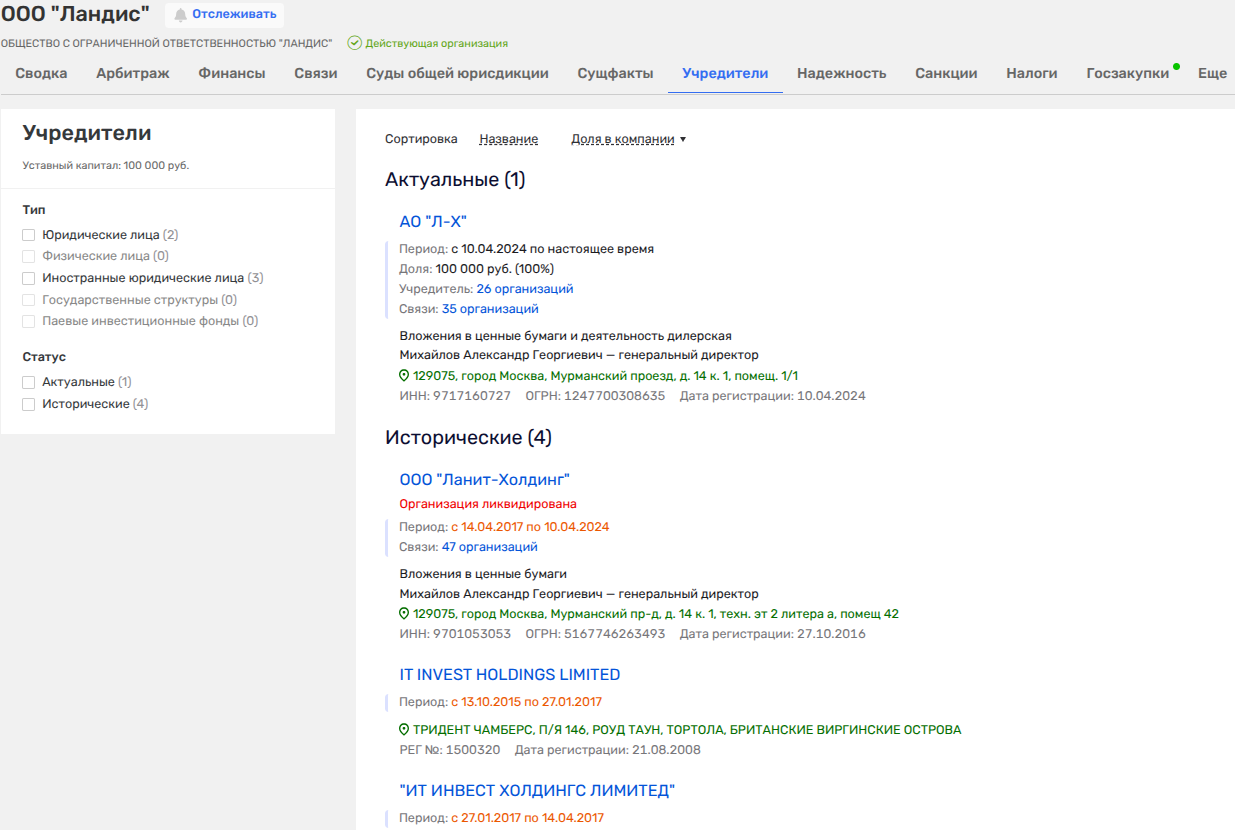Click map pin icon for Ланит-Холдинг address
Screen dimensions: 1235x830
(x=405, y=614)
